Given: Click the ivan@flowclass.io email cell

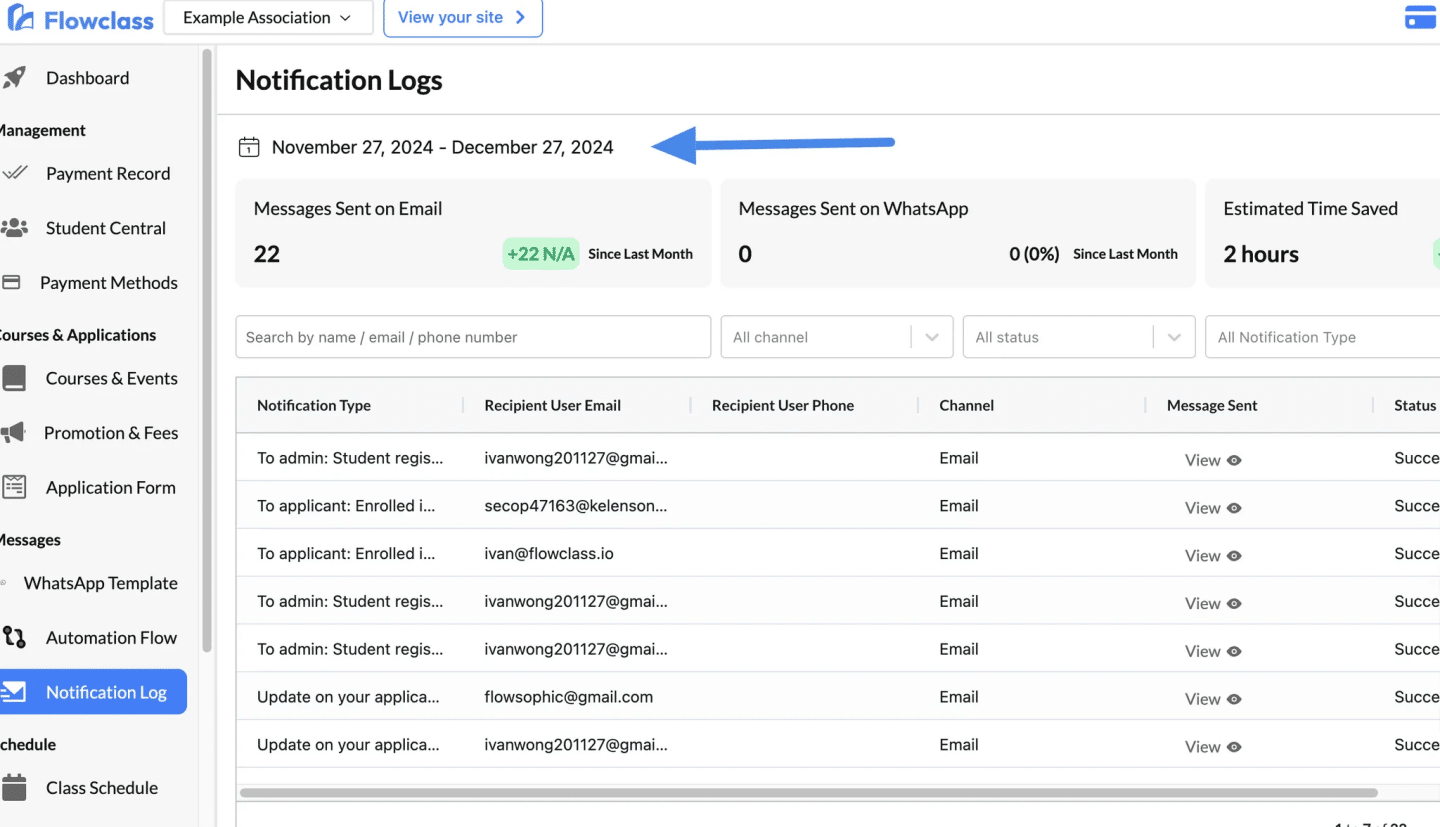Looking at the screenshot, I should 549,553.
